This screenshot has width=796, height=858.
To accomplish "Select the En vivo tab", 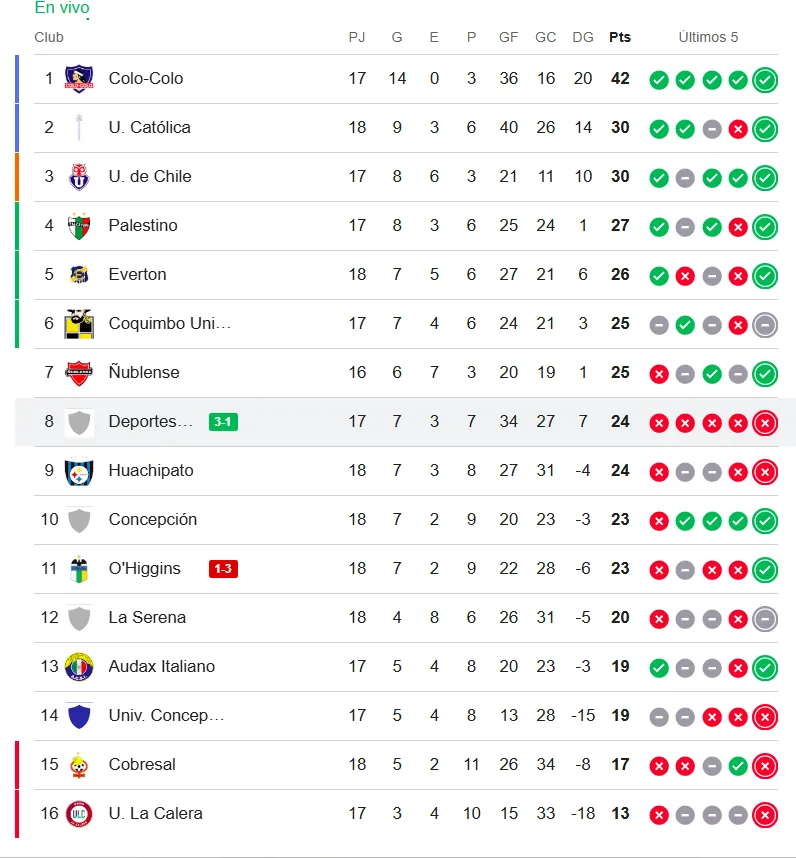I will point(62,8).
